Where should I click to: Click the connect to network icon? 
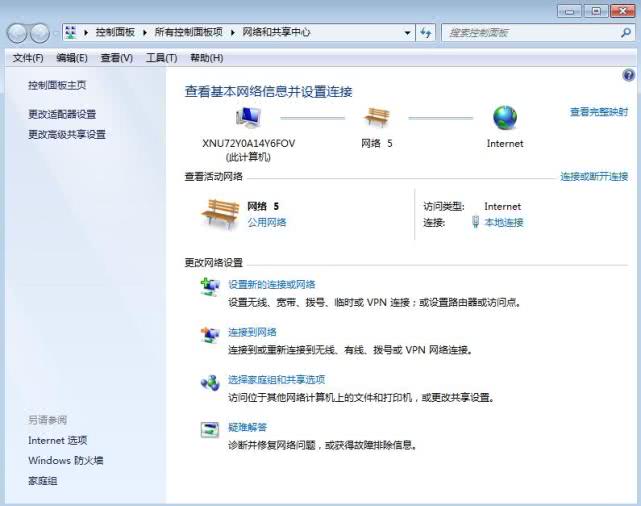tap(210, 334)
